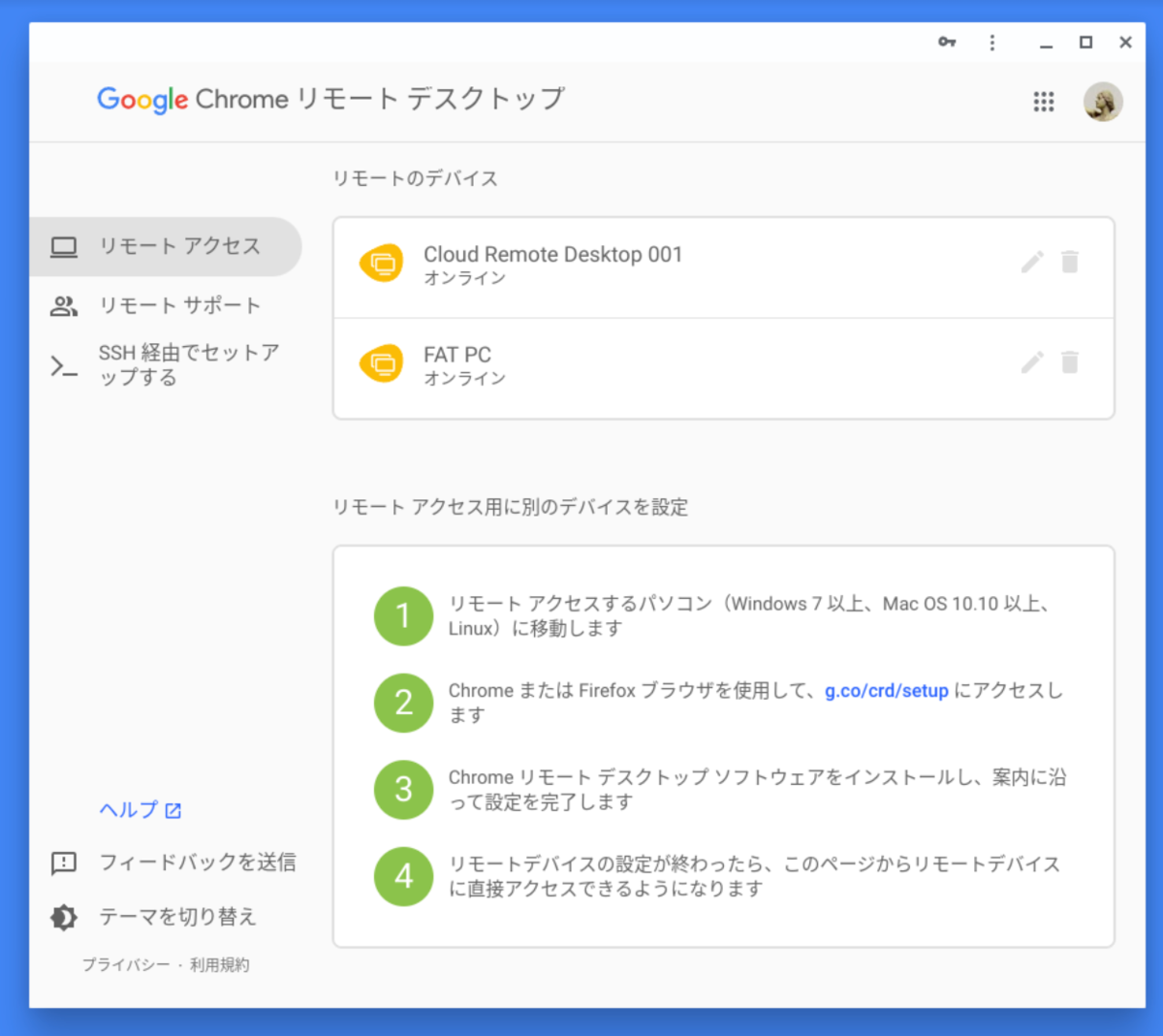Click the theme switch icon

[x=63, y=917]
